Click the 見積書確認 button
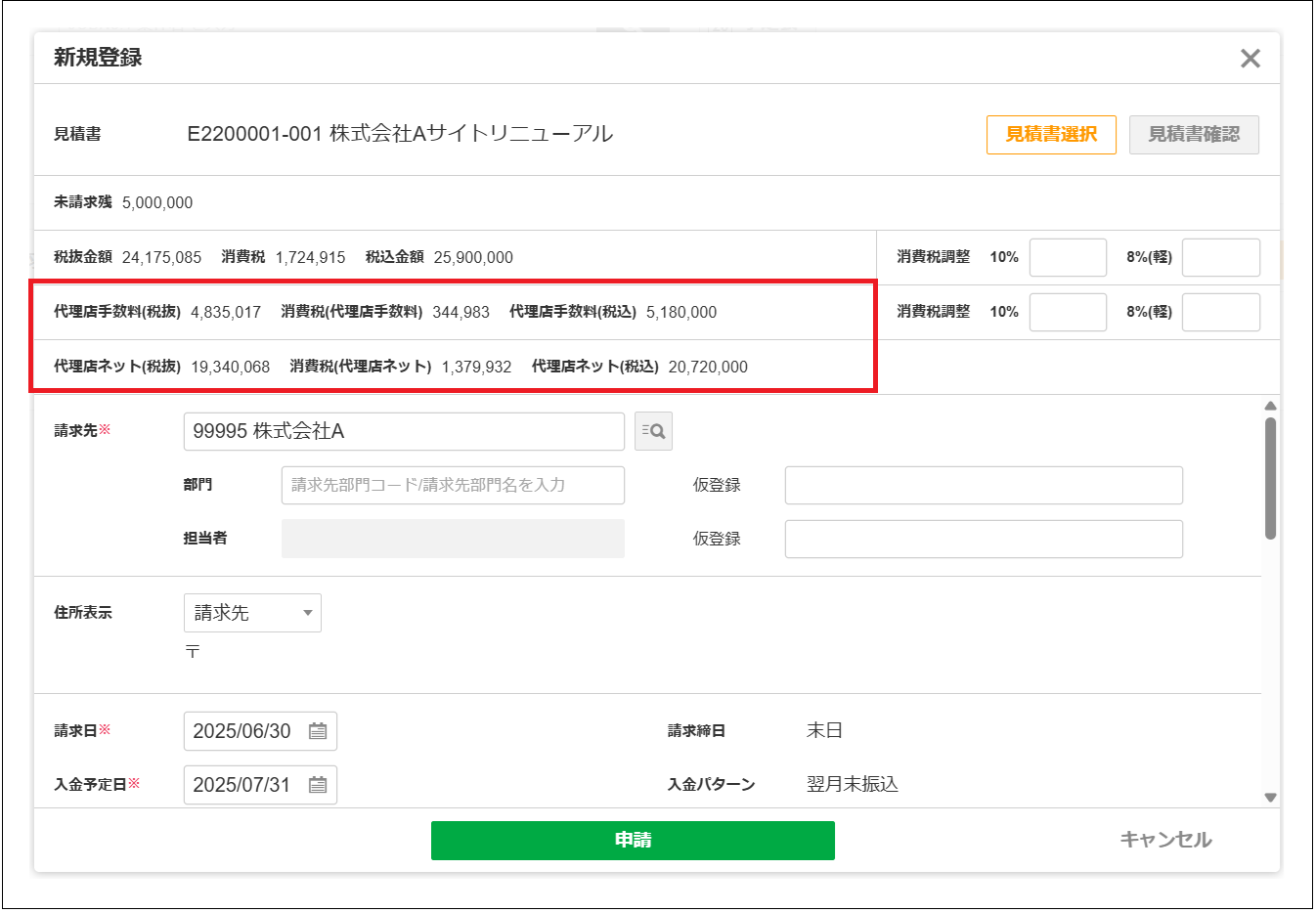The width and height of the screenshot is (1316, 913). [1194, 135]
